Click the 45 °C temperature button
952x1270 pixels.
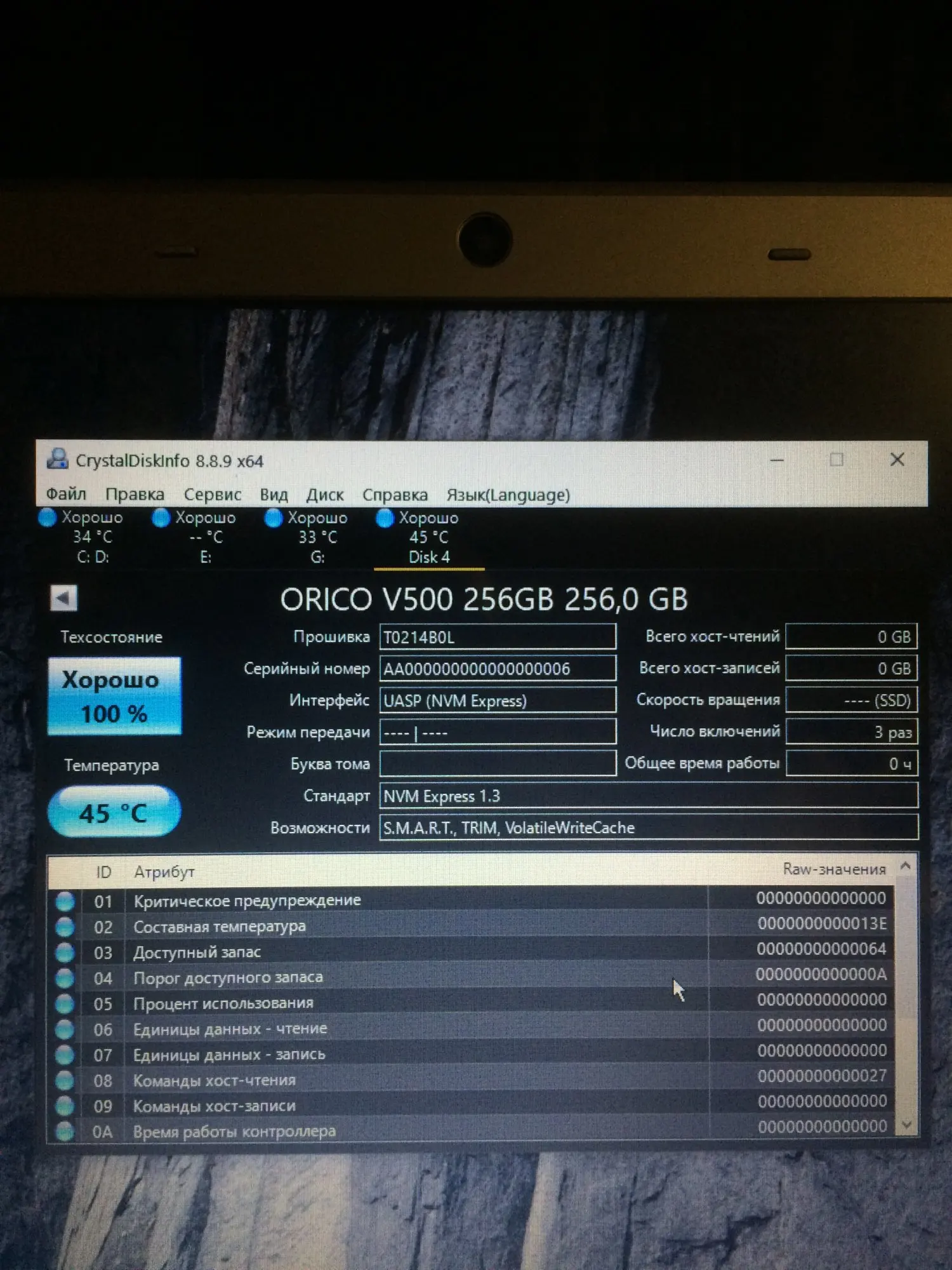pos(114,812)
